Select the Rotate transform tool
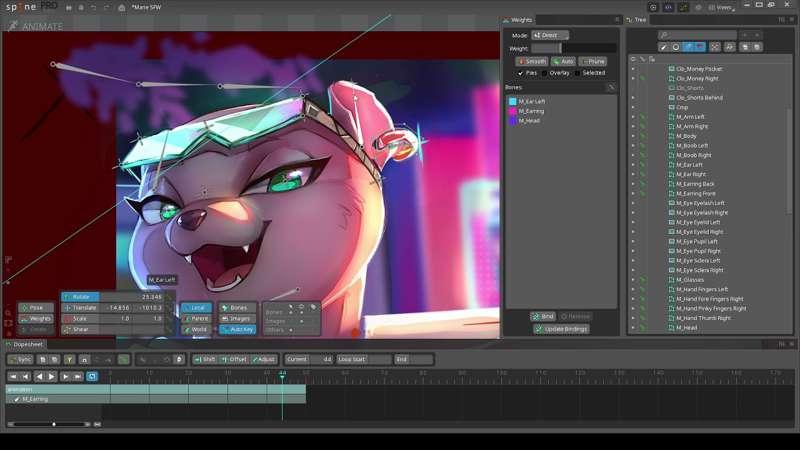 pyautogui.click(x=80, y=296)
